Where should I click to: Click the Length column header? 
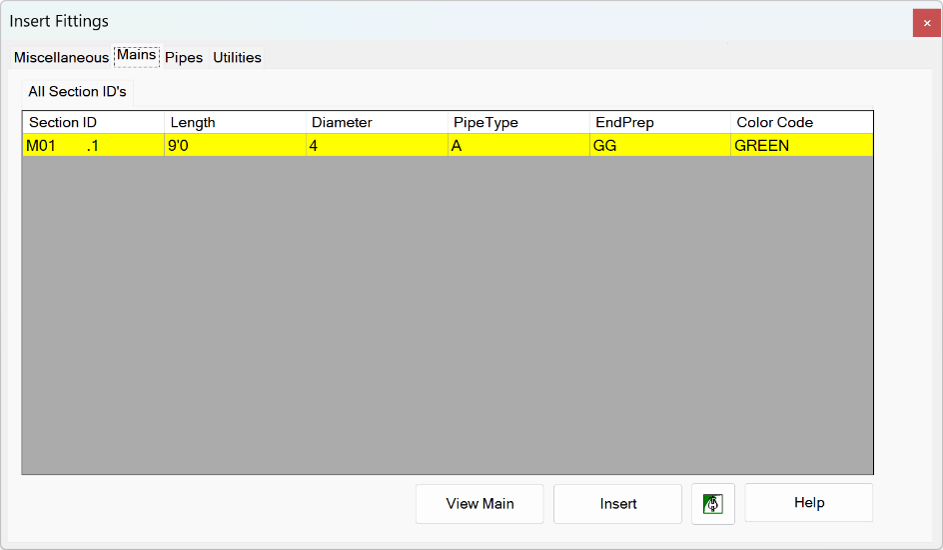point(235,123)
